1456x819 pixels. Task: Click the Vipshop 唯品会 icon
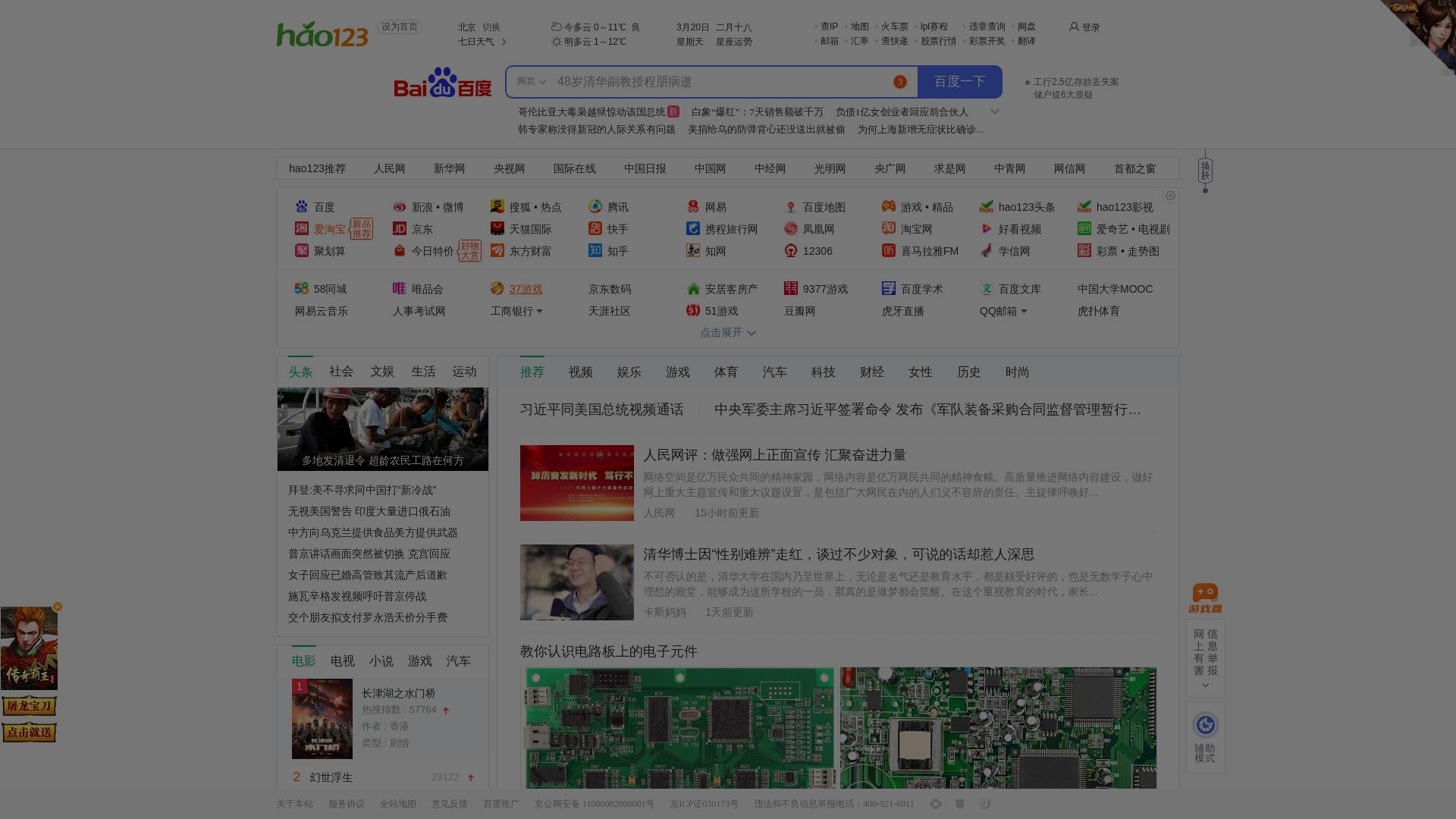pos(400,288)
